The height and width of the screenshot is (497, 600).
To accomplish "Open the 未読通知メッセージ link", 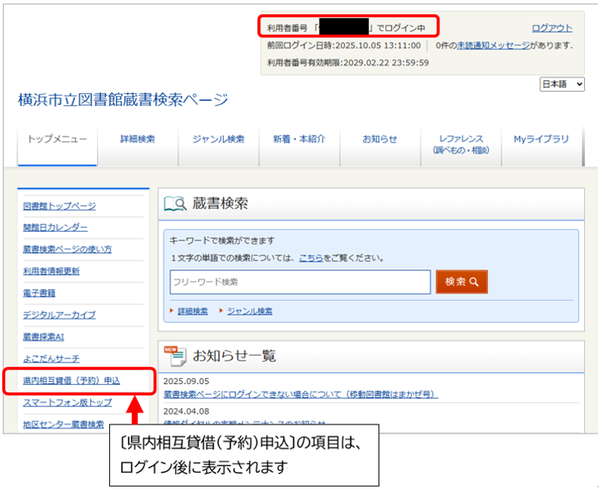I will point(493,45).
